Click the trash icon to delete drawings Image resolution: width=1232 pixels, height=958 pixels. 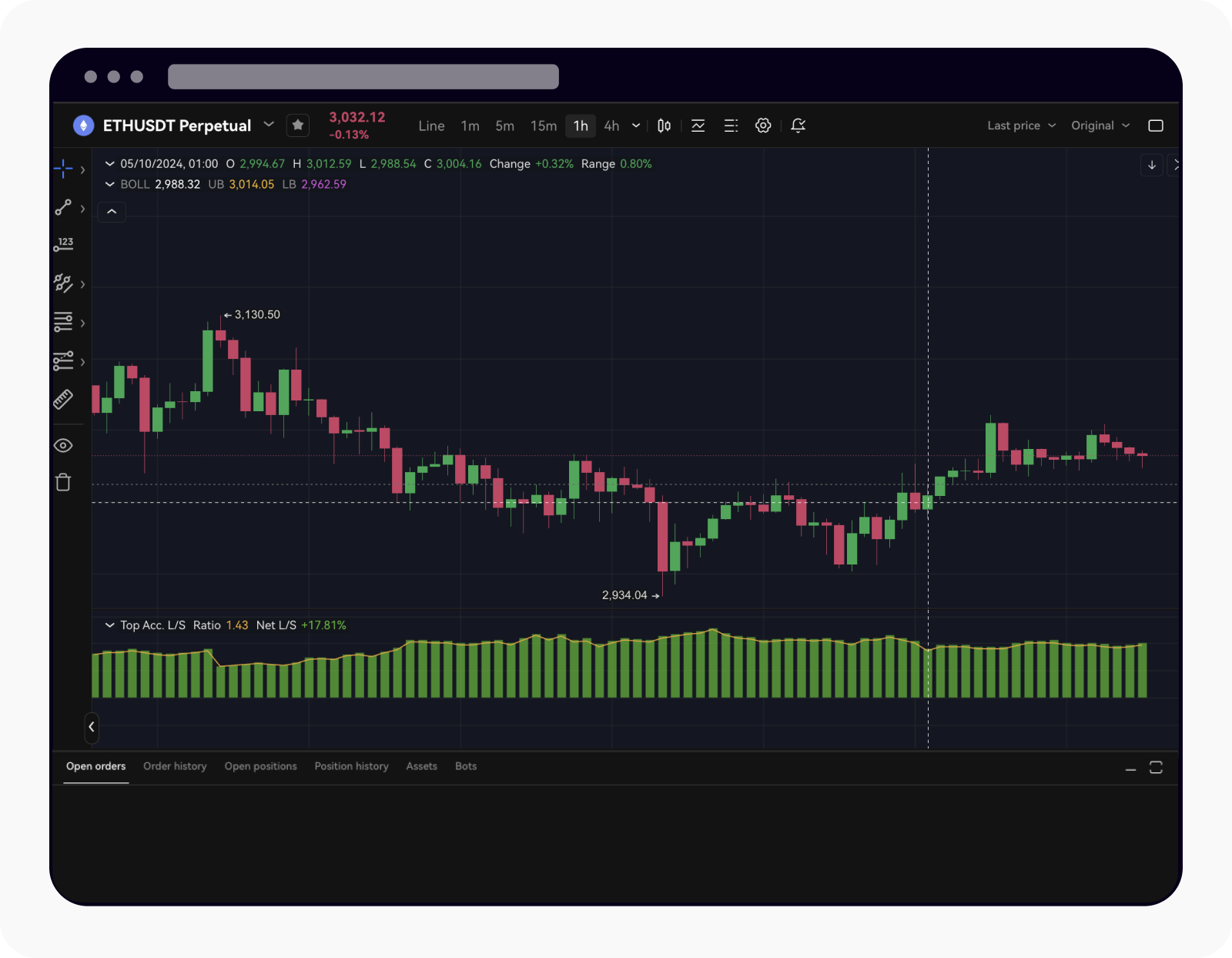point(63,483)
